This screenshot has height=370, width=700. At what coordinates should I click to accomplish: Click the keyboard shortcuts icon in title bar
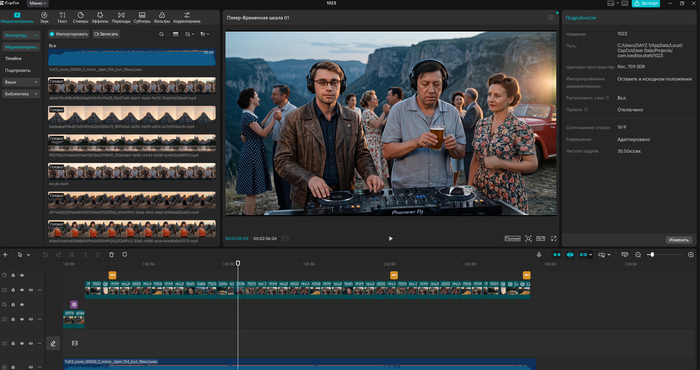click(625, 3)
